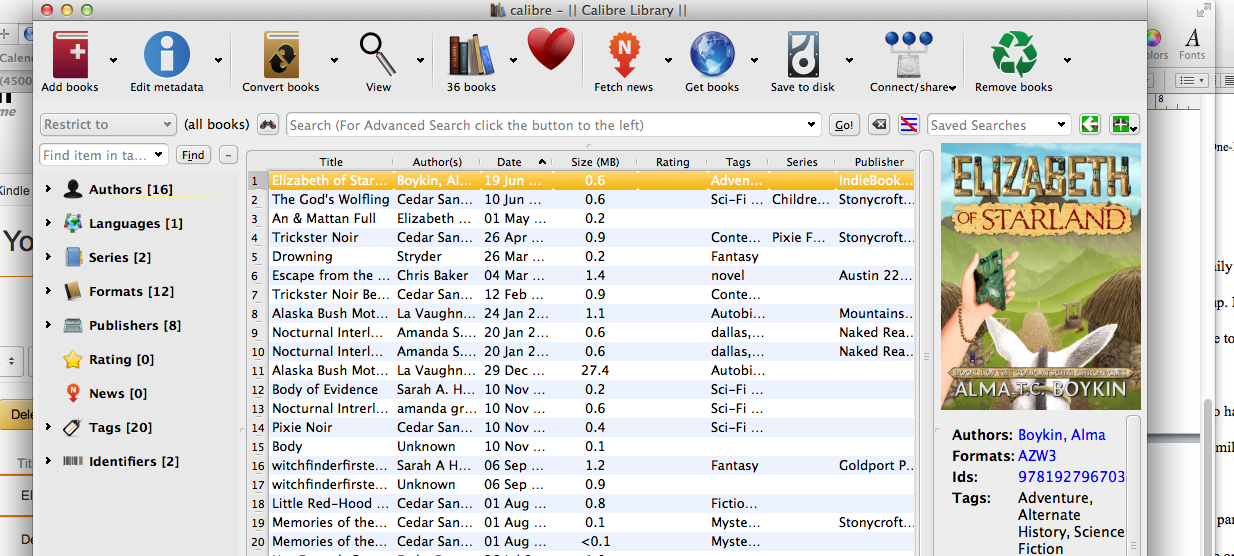Viewport: 1234px width, 556px height.
Task: Click the Fetch news icon
Action: coord(623,54)
